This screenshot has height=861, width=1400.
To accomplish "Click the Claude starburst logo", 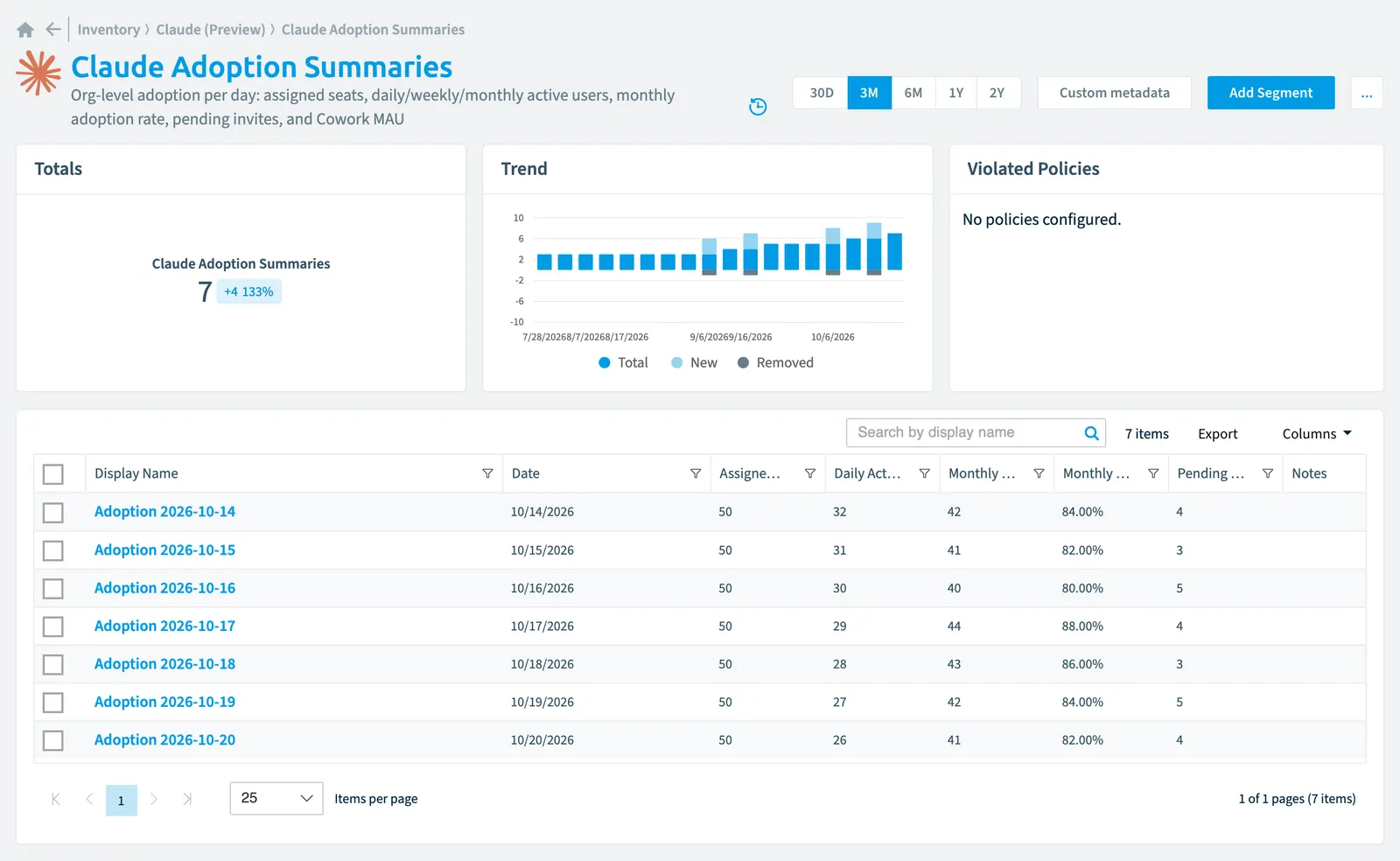I will pos(38,73).
